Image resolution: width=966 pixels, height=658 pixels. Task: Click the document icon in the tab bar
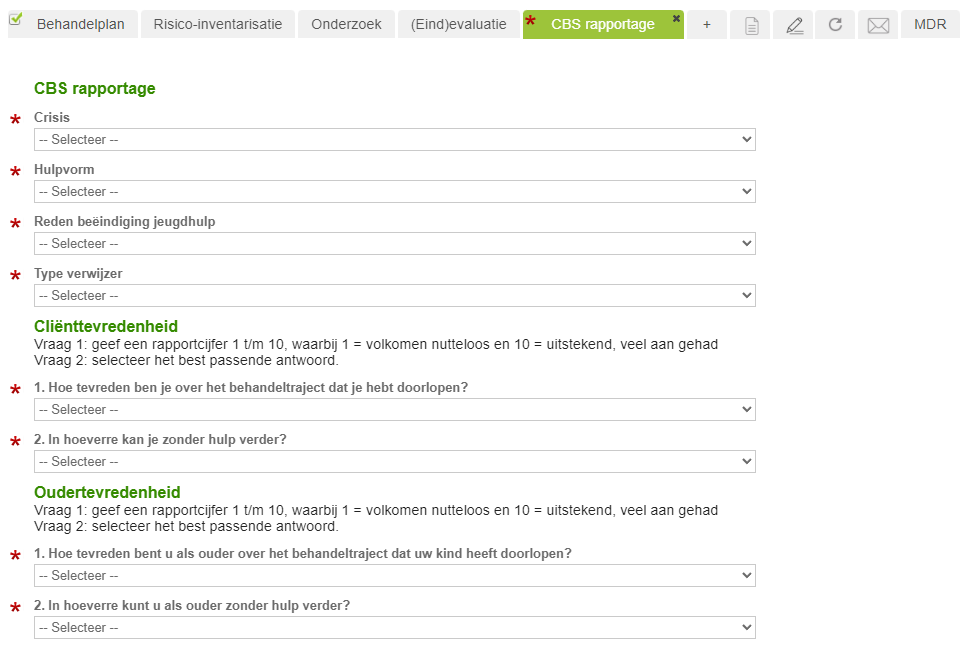(751, 25)
